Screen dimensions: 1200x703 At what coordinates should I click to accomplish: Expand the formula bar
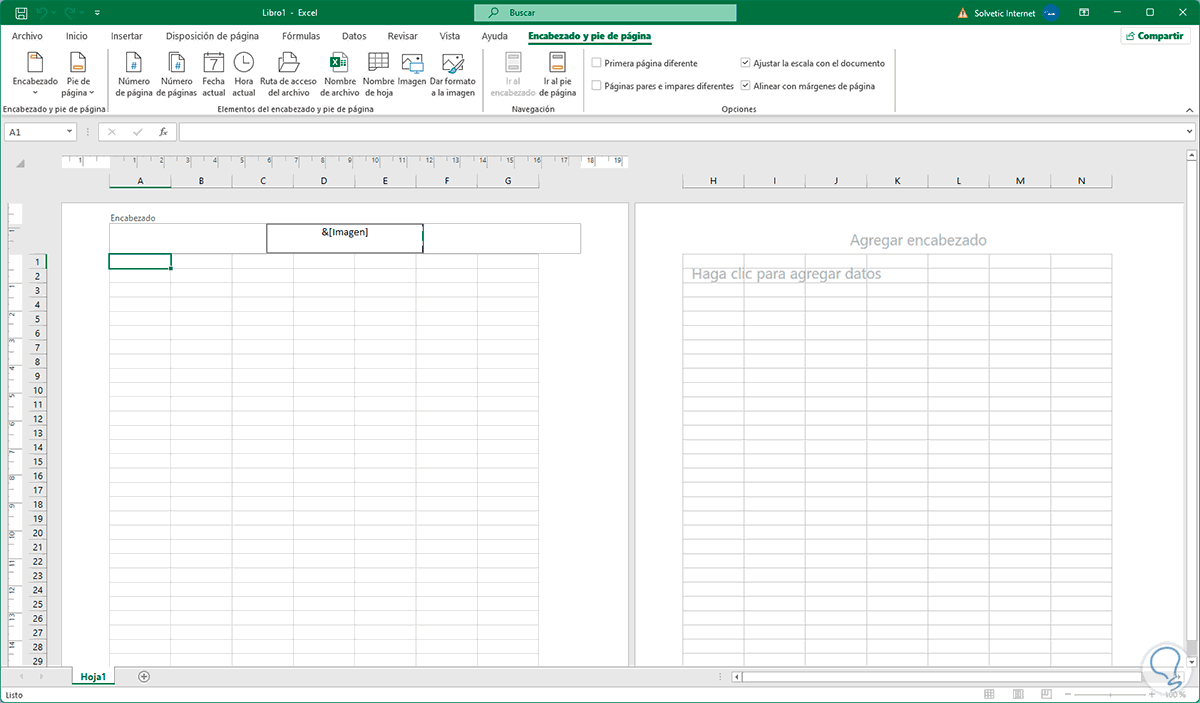(x=1189, y=132)
